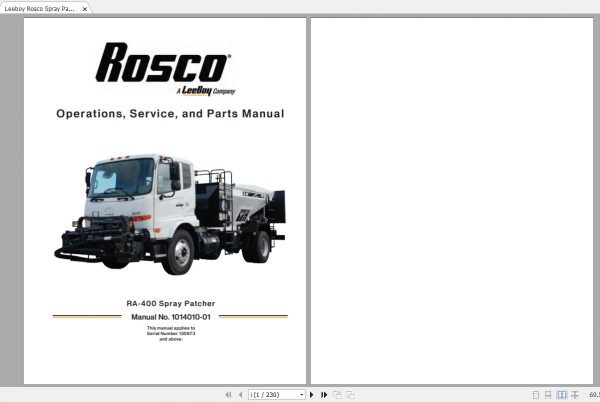
Task: Click the A LeeBoy Company tagline
Action: click(206, 91)
